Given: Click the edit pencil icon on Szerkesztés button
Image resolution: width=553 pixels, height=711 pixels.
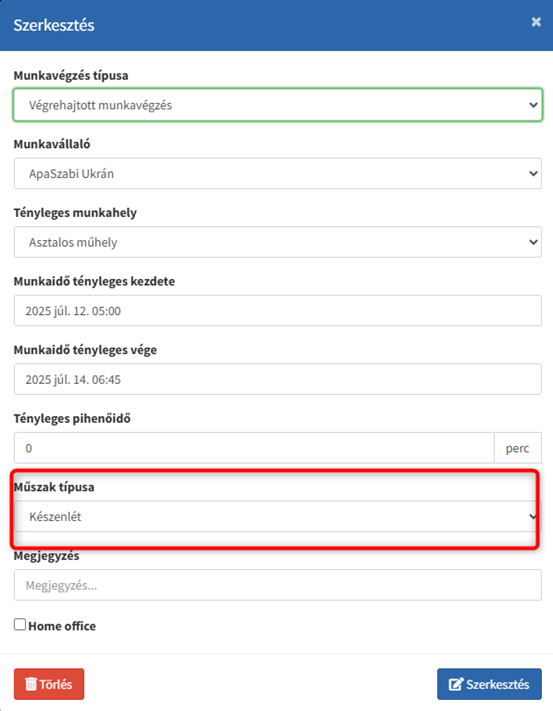Looking at the screenshot, I should (456, 684).
